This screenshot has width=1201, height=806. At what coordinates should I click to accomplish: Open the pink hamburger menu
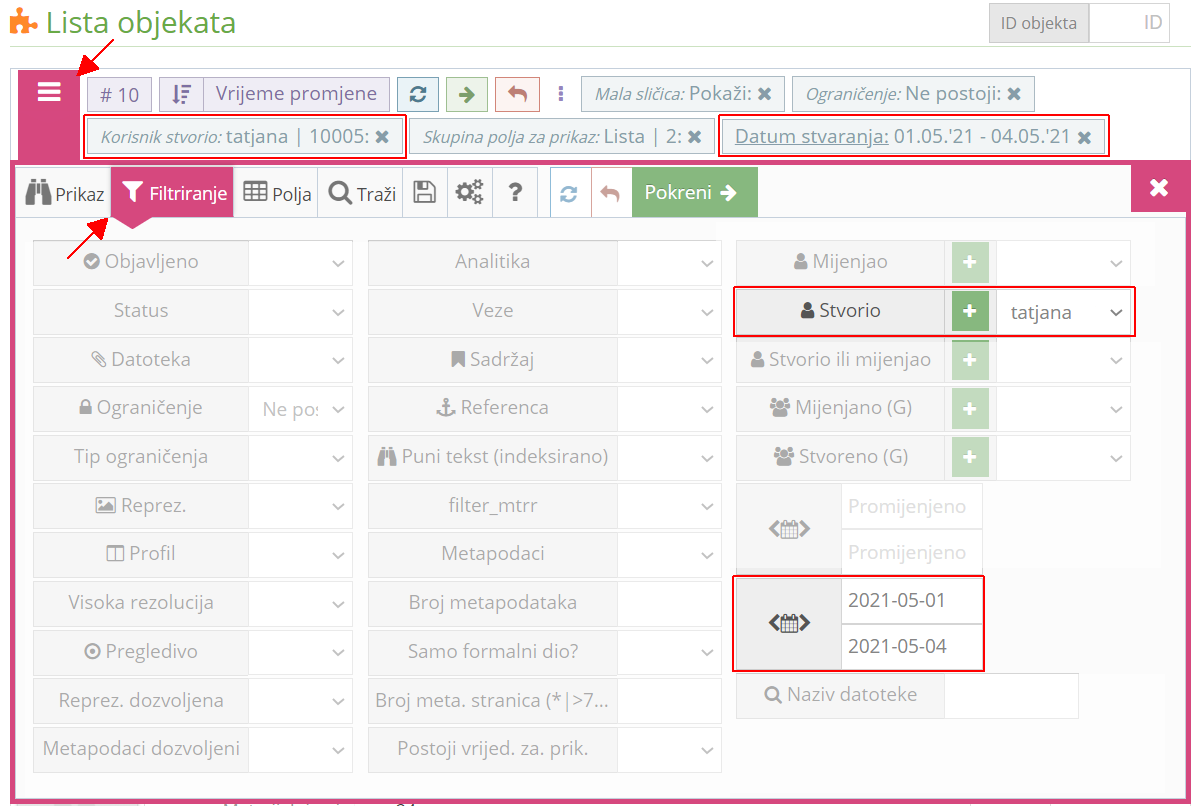[x=49, y=94]
